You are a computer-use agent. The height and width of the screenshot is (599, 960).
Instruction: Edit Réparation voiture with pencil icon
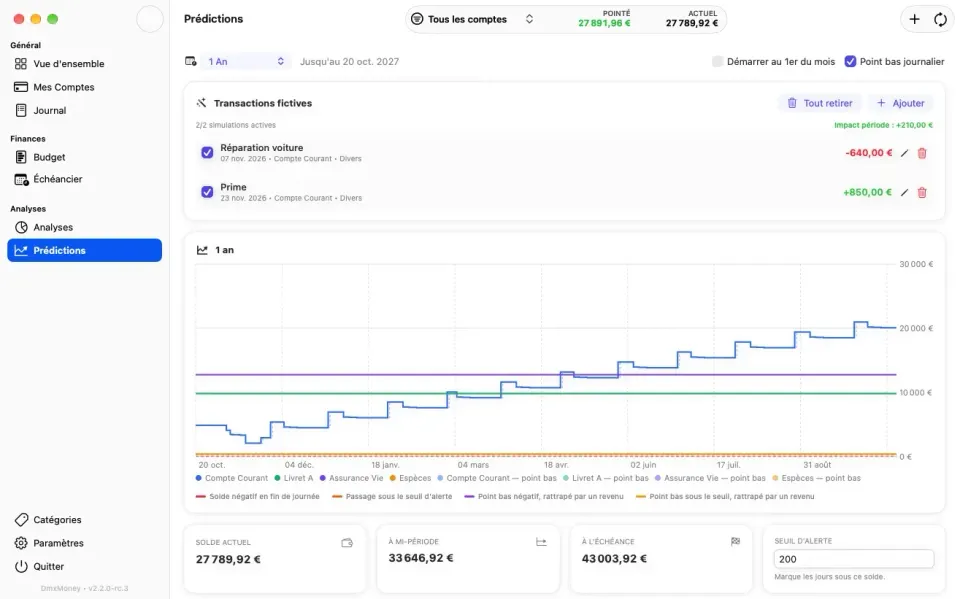pyautogui.click(x=904, y=153)
